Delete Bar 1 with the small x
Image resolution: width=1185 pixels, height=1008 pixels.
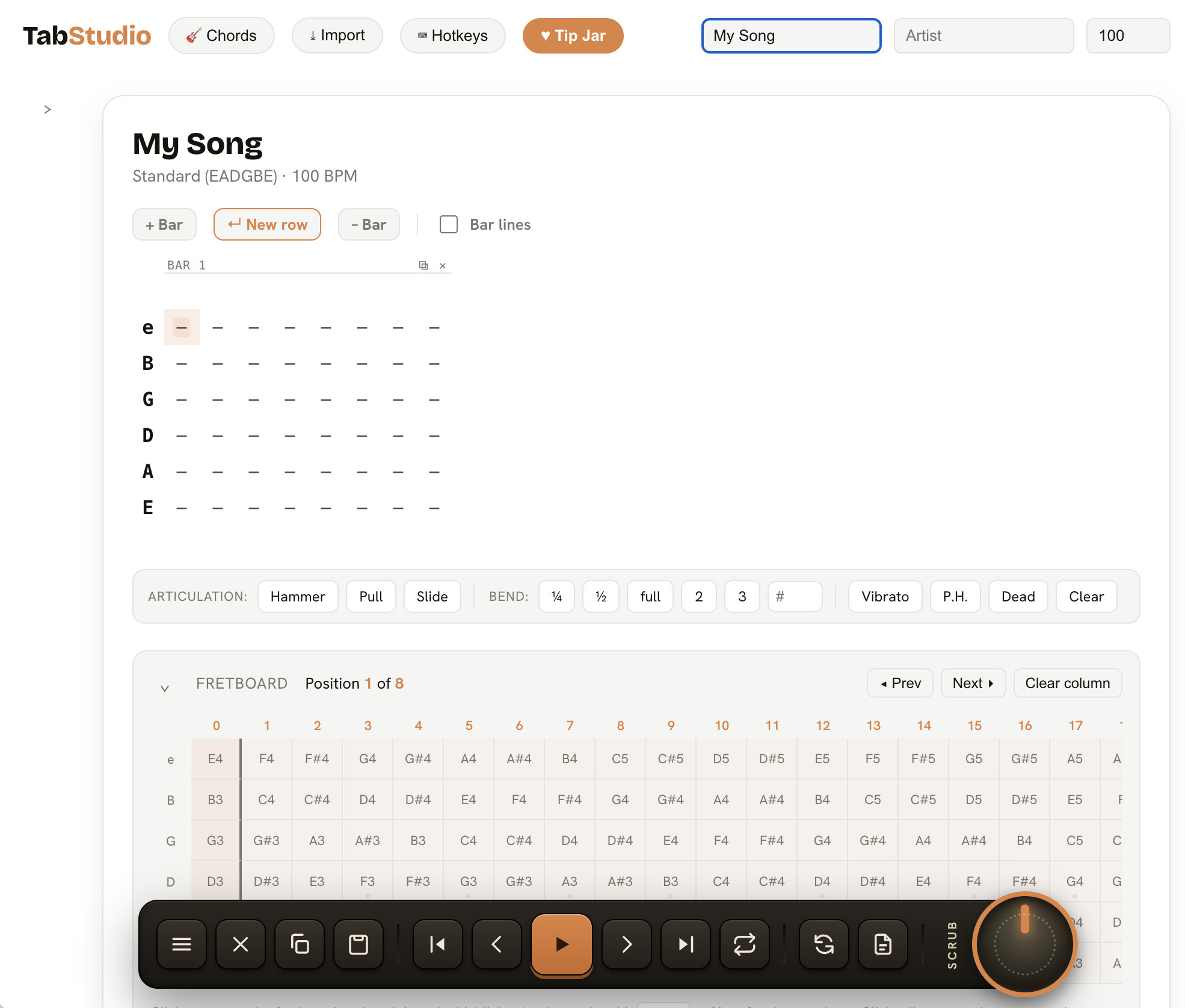point(443,265)
